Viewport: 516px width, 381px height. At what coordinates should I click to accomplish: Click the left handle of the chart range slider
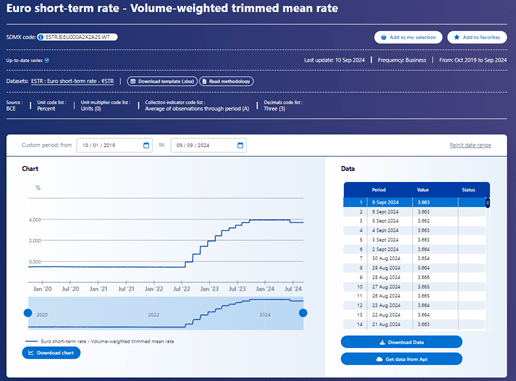point(28,313)
